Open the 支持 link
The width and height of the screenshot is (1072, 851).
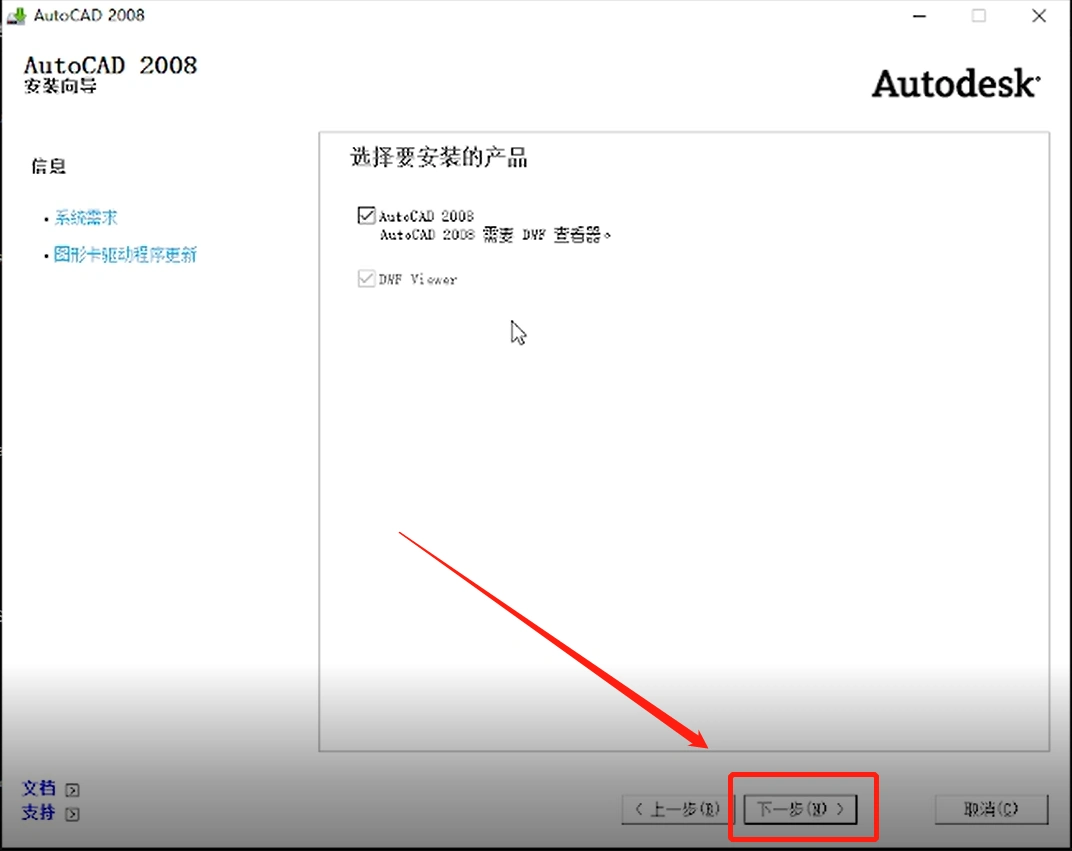coord(39,813)
